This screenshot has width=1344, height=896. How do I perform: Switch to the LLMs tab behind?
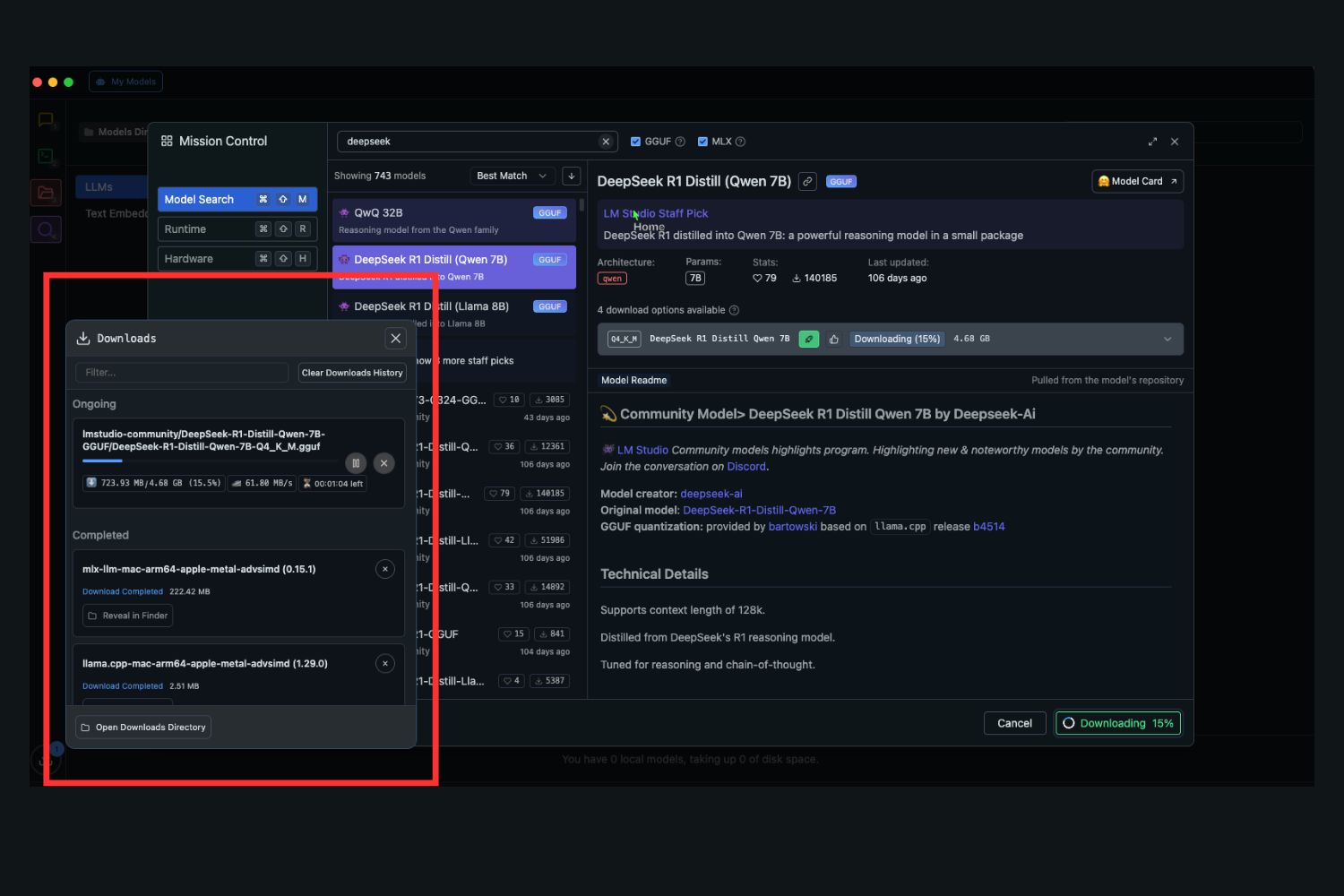[111, 187]
